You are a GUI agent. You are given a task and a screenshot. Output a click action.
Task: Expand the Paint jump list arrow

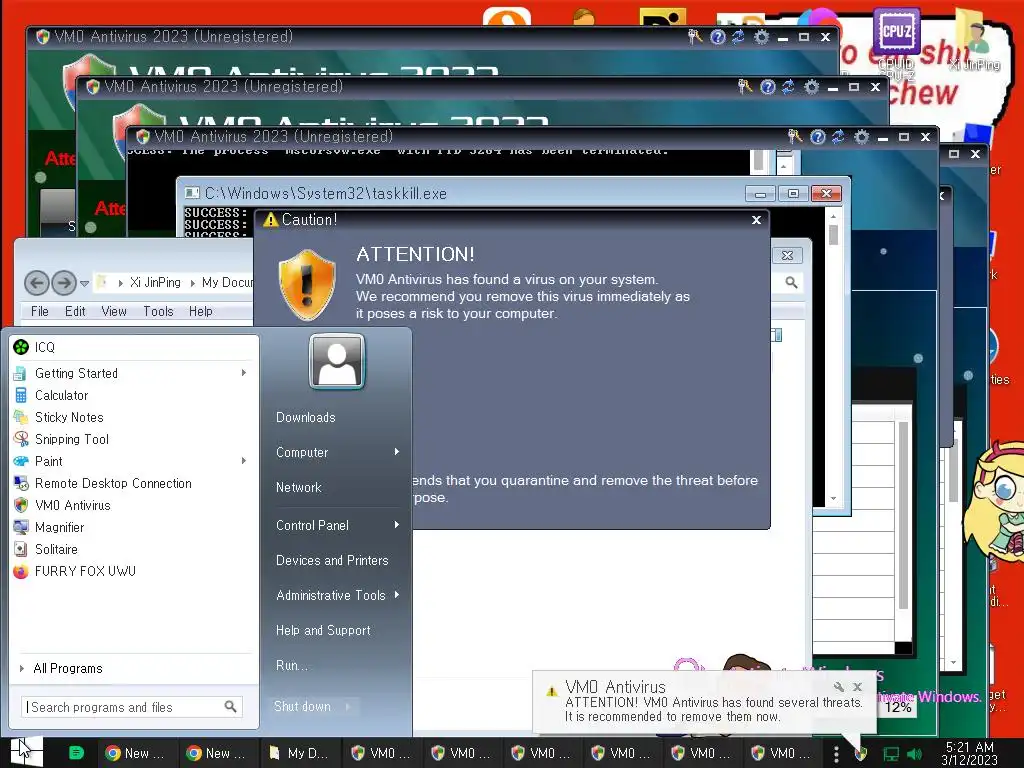tap(244, 461)
